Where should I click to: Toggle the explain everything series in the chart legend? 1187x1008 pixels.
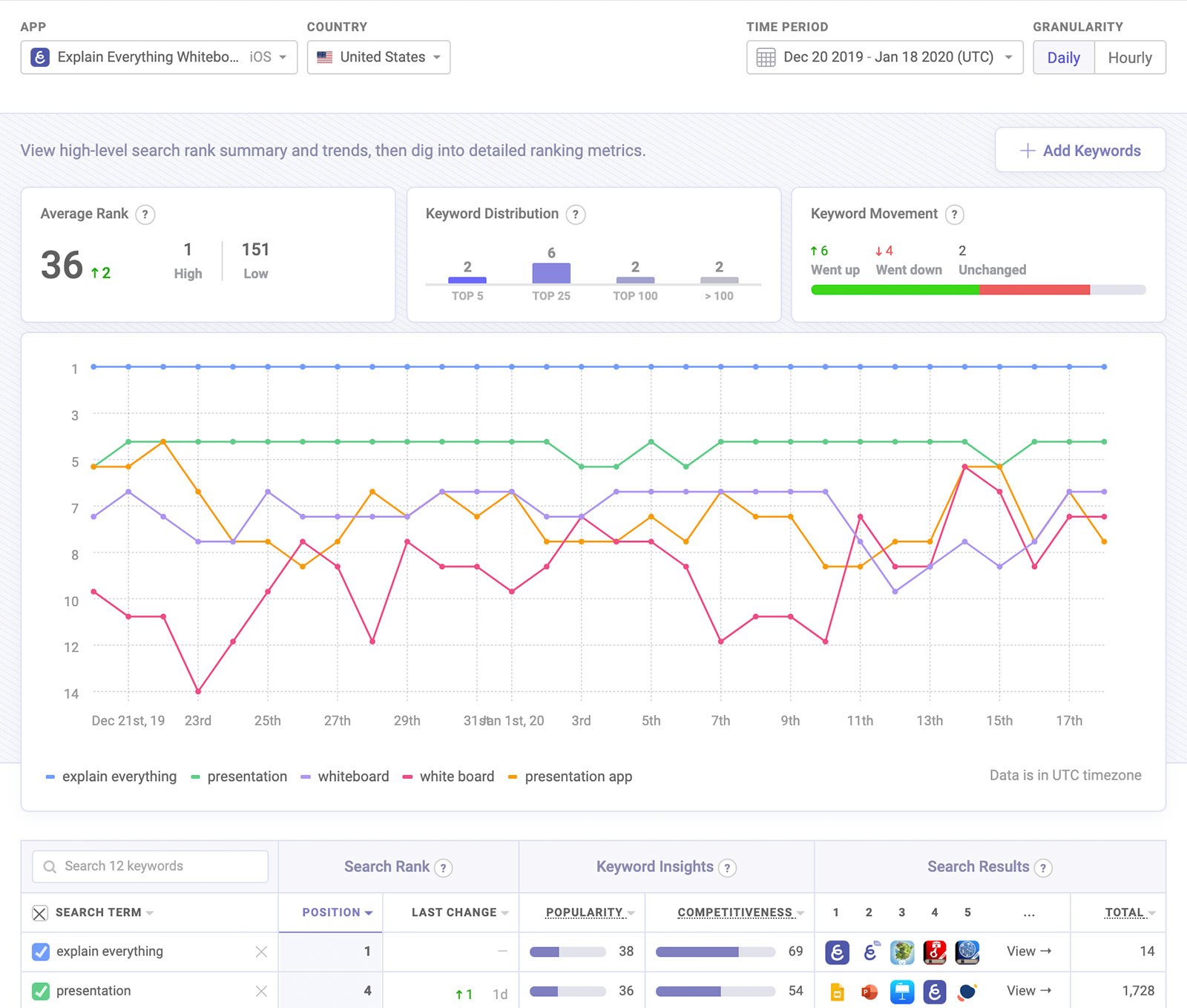[x=111, y=777]
